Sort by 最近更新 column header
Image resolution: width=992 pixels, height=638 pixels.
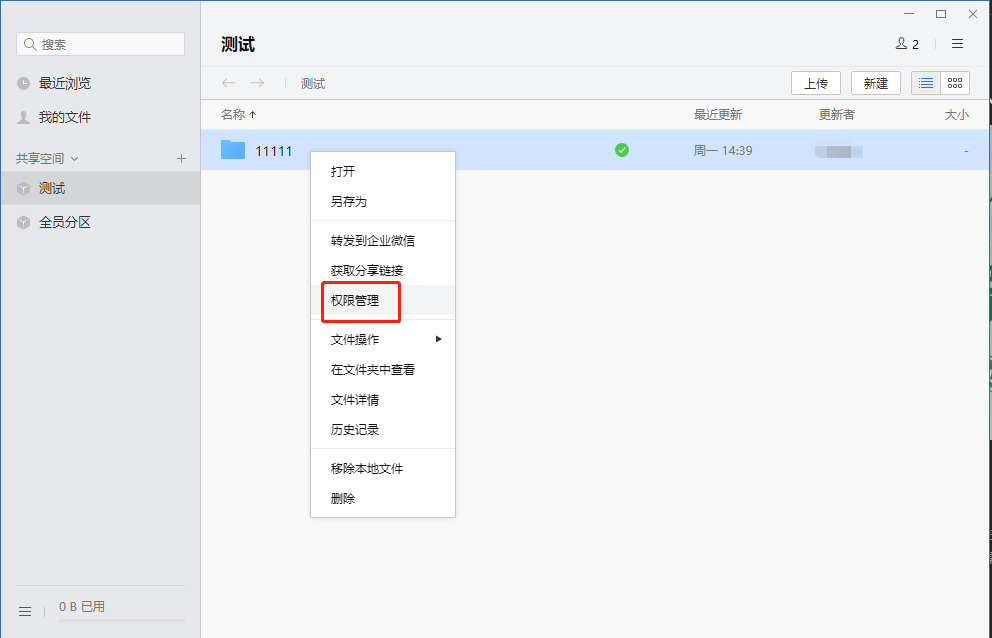[717, 115]
